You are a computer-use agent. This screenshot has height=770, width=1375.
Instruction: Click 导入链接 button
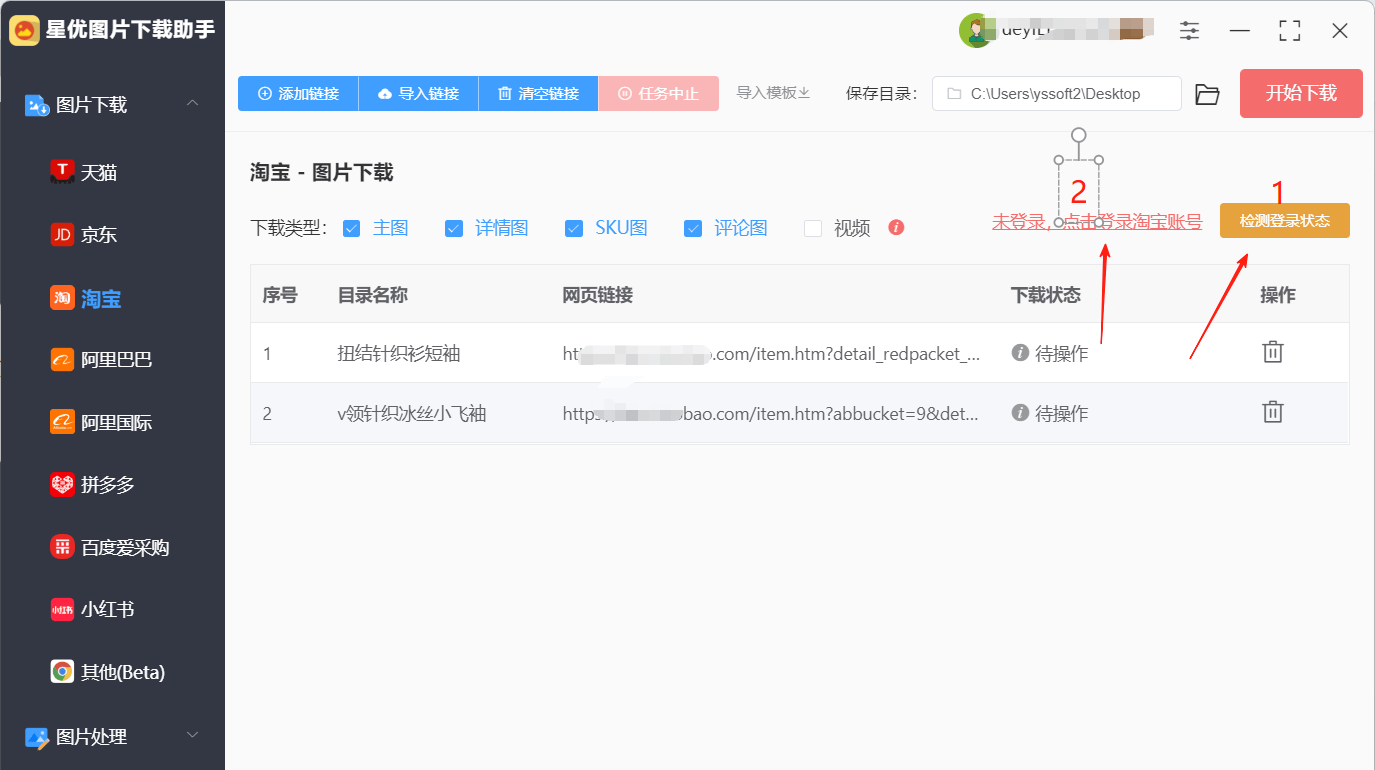point(418,94)
